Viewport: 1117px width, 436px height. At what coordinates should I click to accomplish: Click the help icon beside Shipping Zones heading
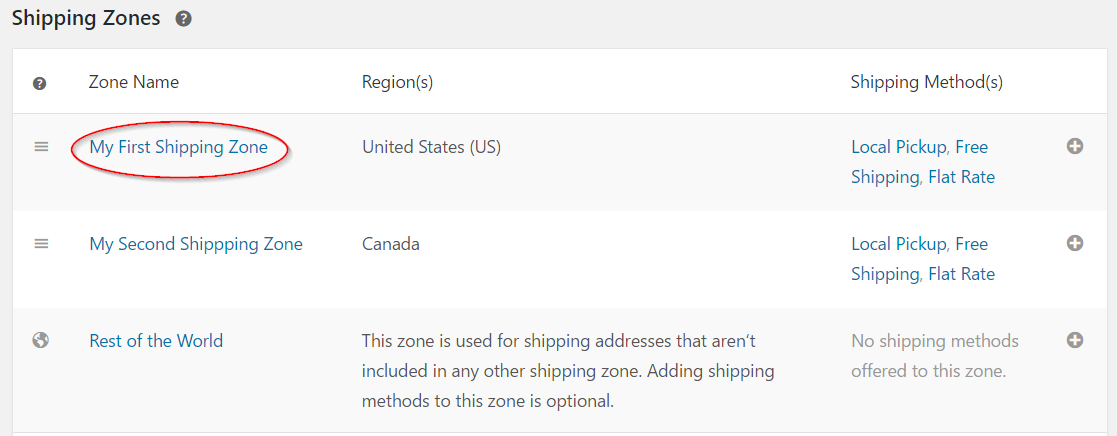pyautogui.click(x=184, y=19)
